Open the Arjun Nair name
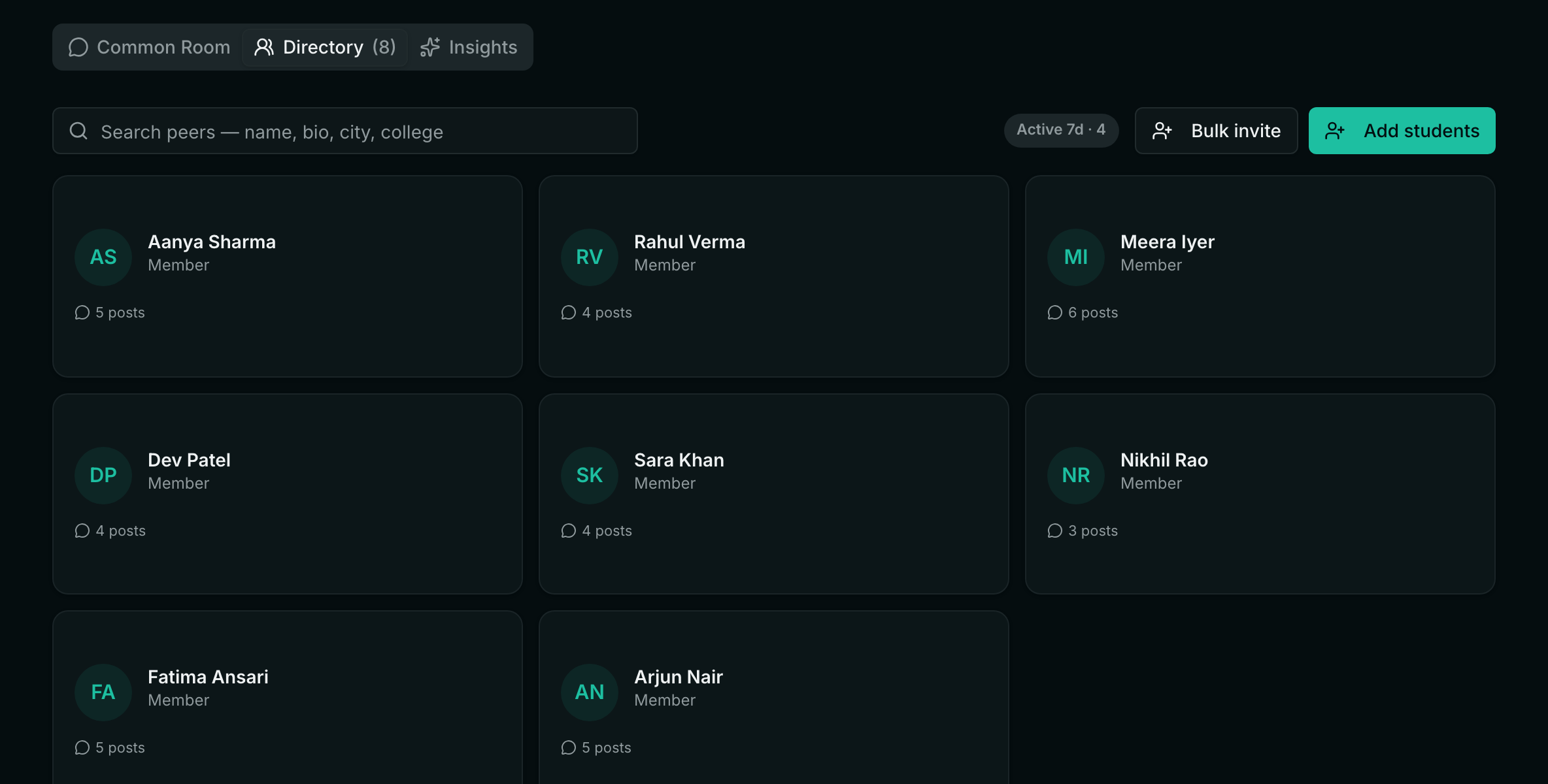1548x784 pixels. 679,678
